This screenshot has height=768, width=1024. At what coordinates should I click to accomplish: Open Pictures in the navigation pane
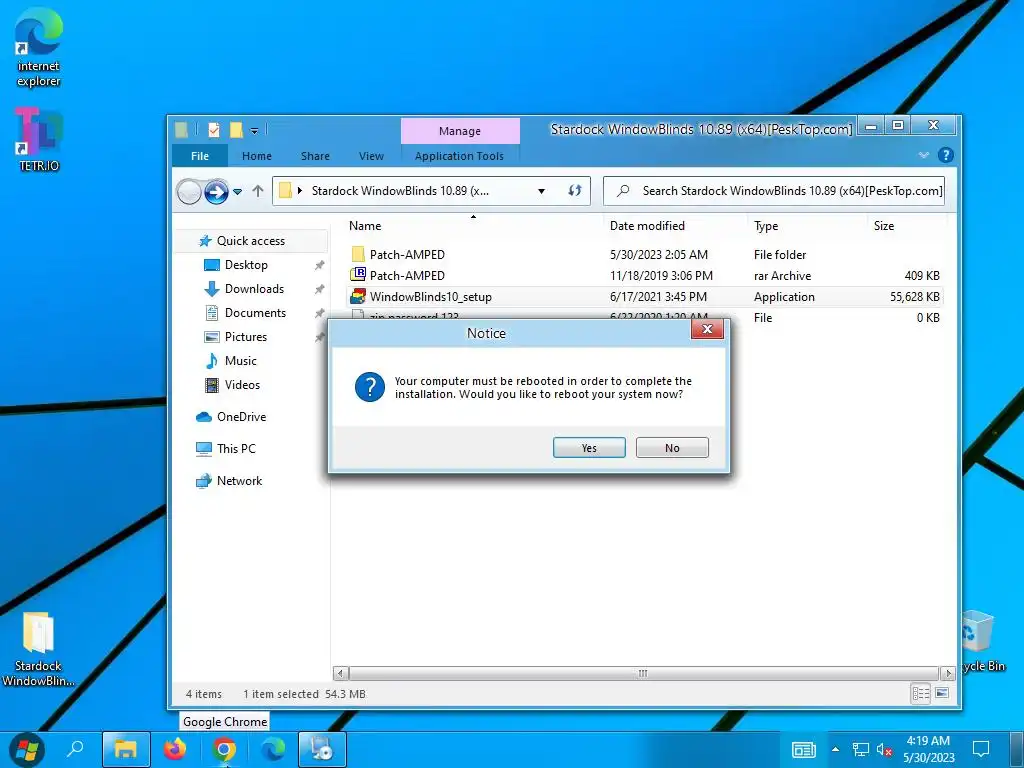pyautogui.click(x=246, y=337)
